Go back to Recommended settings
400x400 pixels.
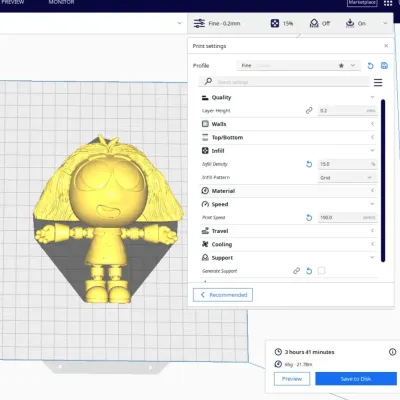pos(223,295)
